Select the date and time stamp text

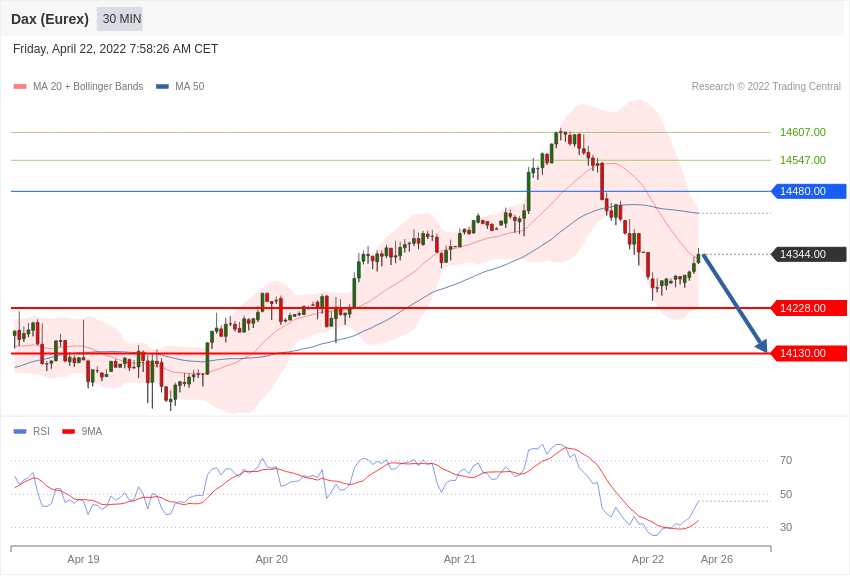[x=115, y=49]
